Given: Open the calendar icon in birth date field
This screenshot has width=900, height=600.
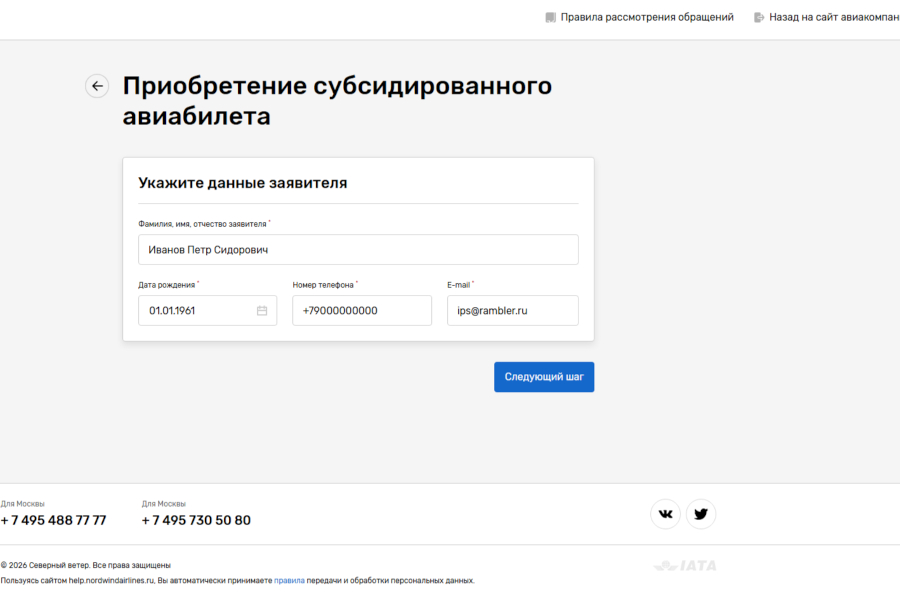Looking at the screenshot, I should (262, 310).
